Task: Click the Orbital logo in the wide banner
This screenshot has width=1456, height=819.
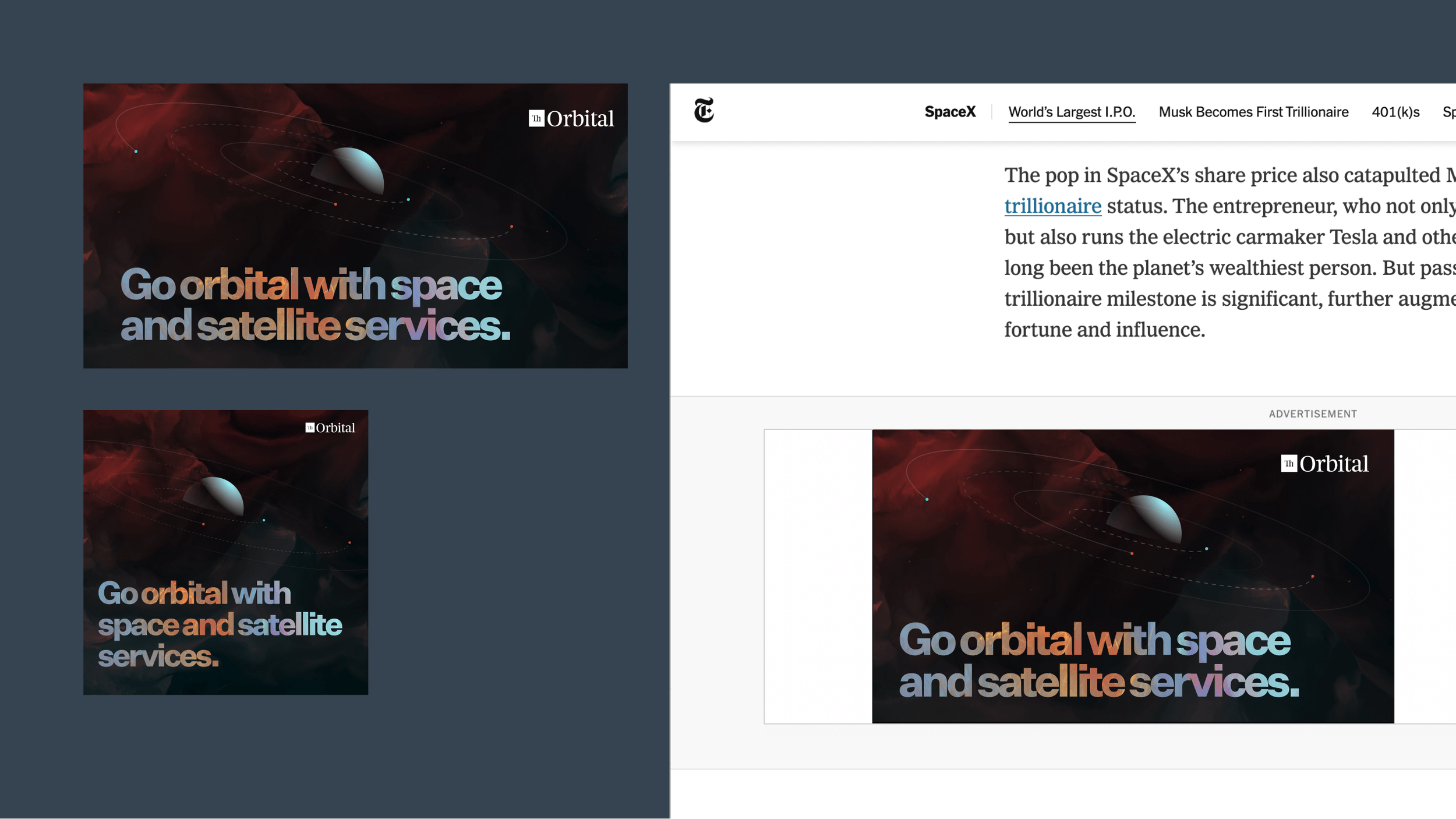Action: pos(571,119)
